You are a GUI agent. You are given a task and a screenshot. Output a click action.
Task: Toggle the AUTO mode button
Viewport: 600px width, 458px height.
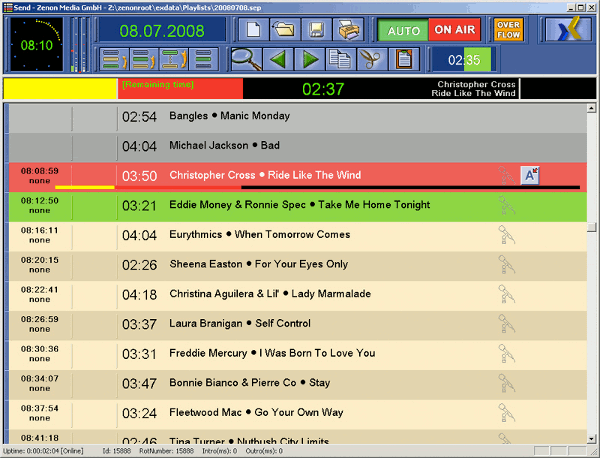(x=403, y=30)
